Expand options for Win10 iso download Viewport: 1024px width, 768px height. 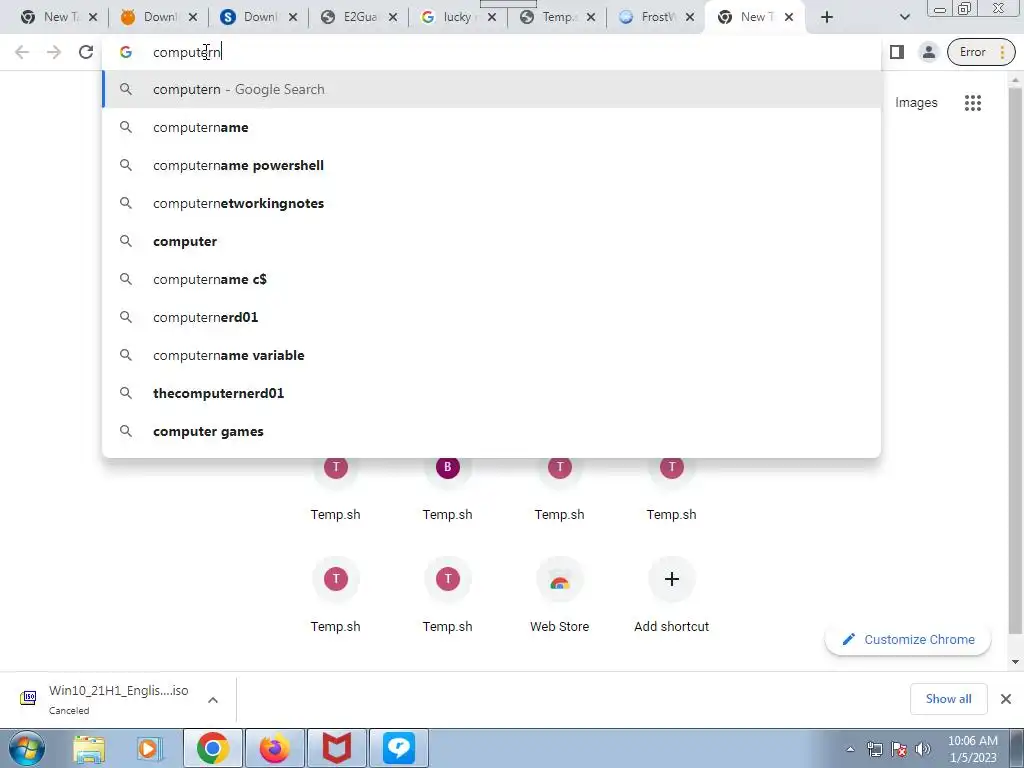(213, 700)
